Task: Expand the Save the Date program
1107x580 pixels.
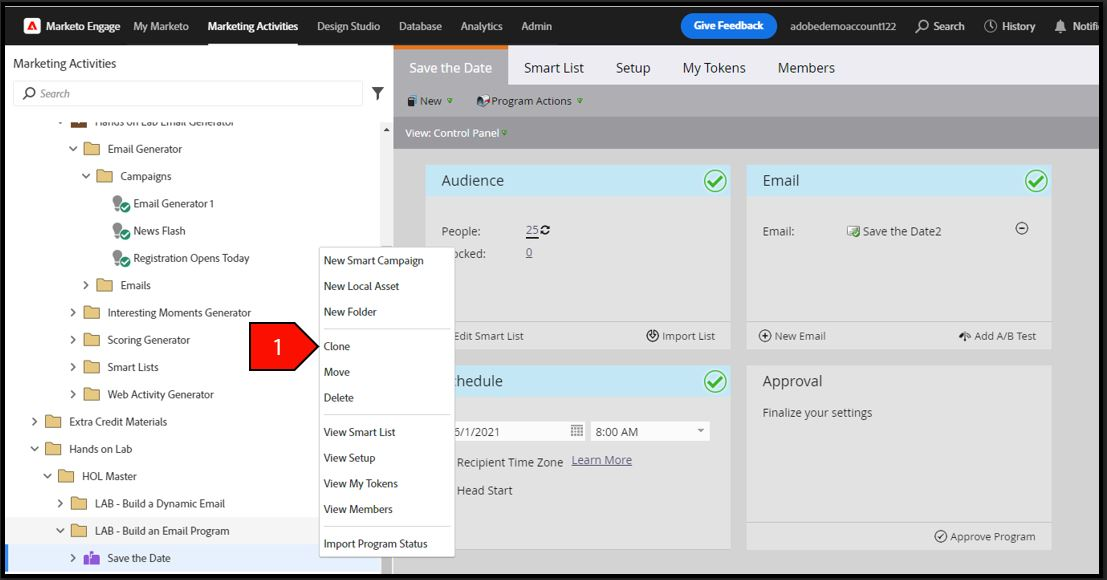Action: [73, 558]
